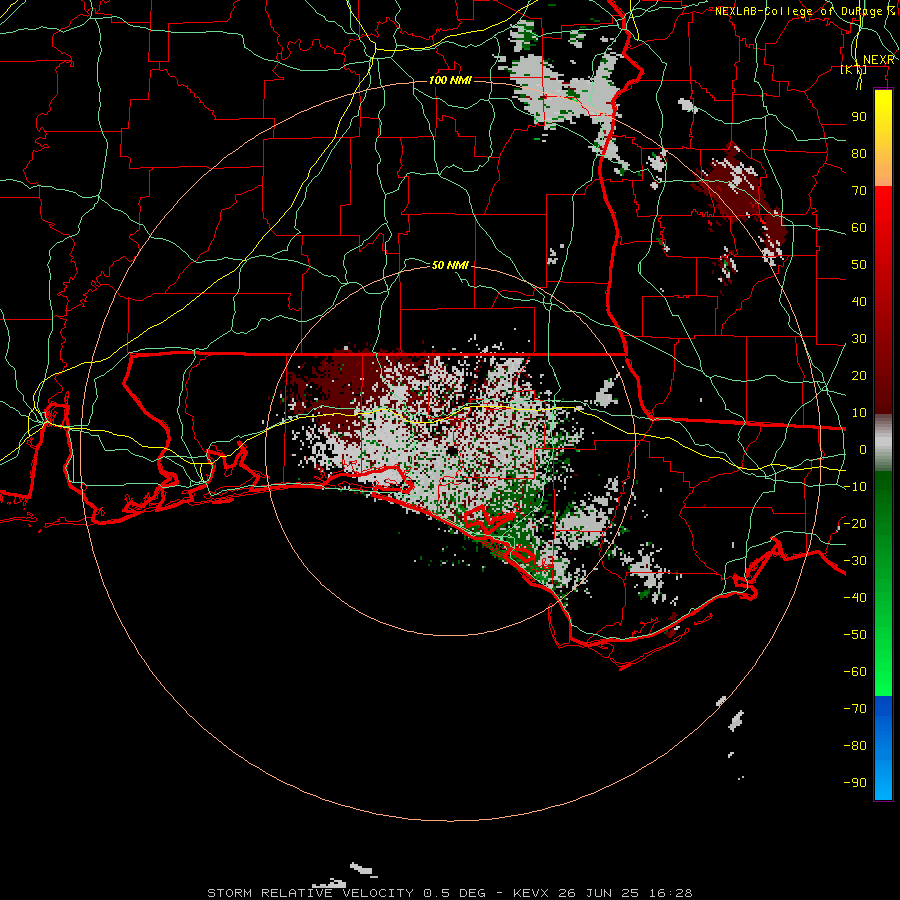The height and width of the screenshot is (900, 900).
Task: Click the 0 value on velocity scale
Action: 863,450
